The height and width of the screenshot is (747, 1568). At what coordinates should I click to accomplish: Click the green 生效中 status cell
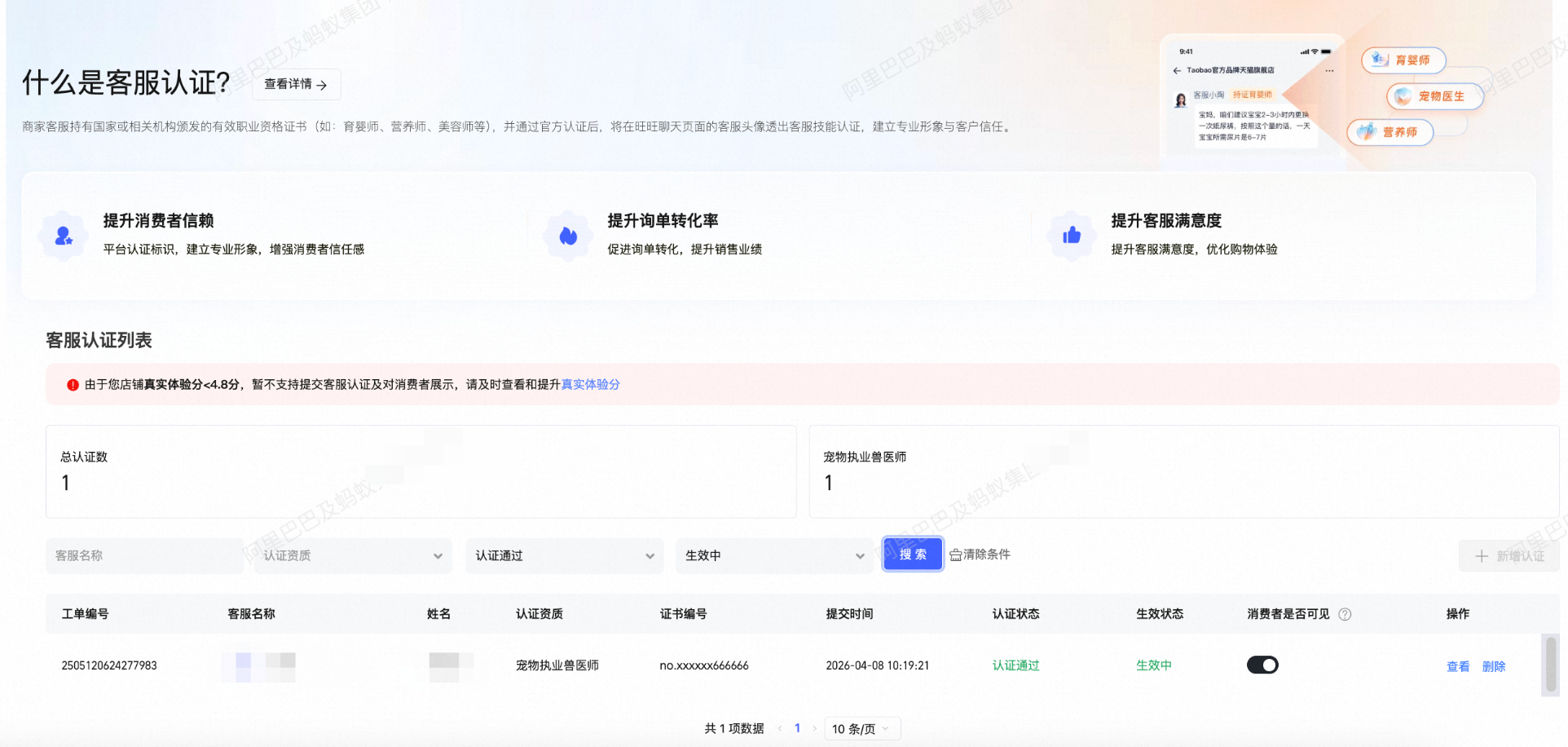pyautogui.click(x=1154, y=665)
